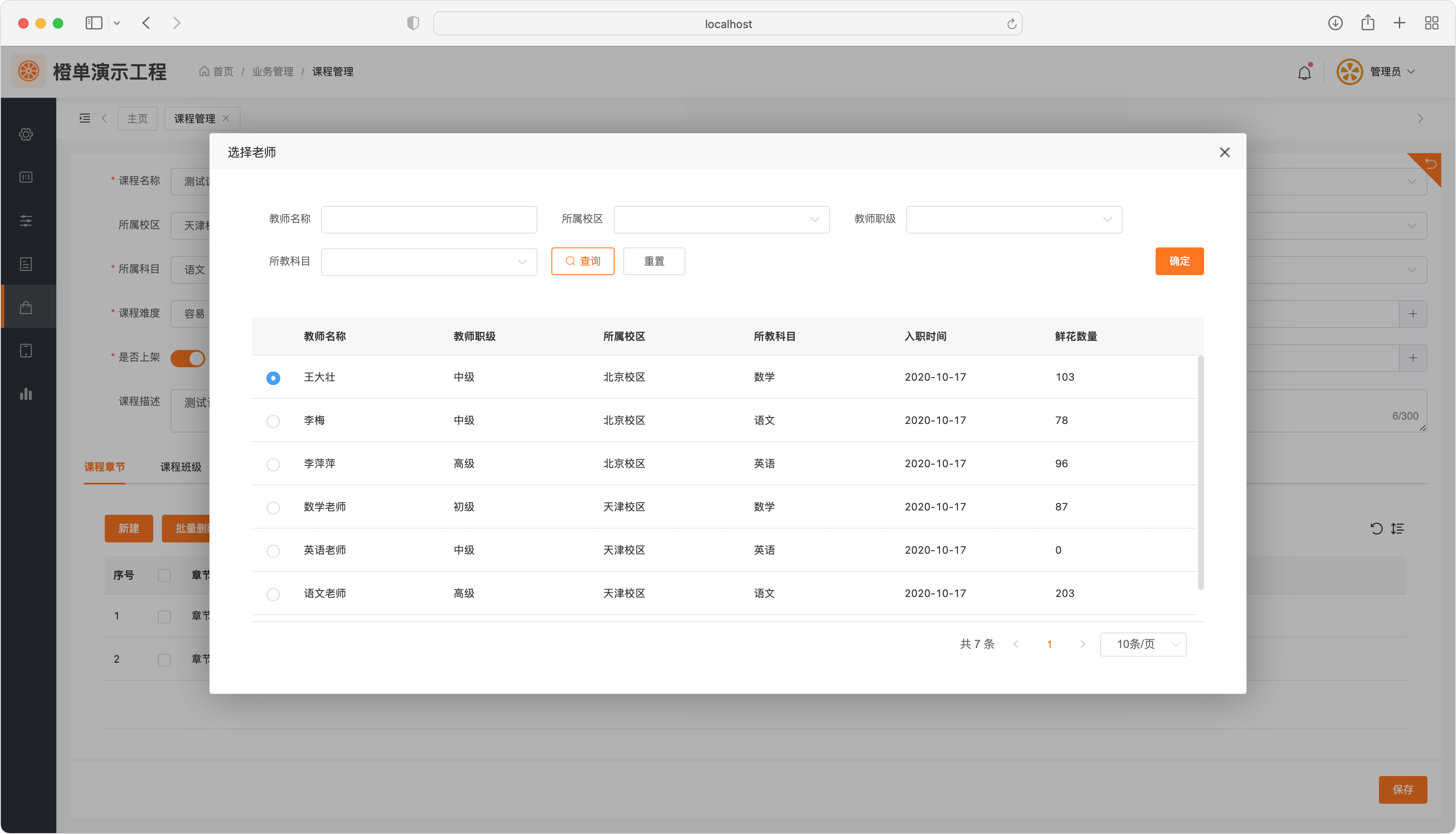Viewport: 1456px width, 834px height.
Task: Click the orange app logo
Action: [x=29, y=71]
